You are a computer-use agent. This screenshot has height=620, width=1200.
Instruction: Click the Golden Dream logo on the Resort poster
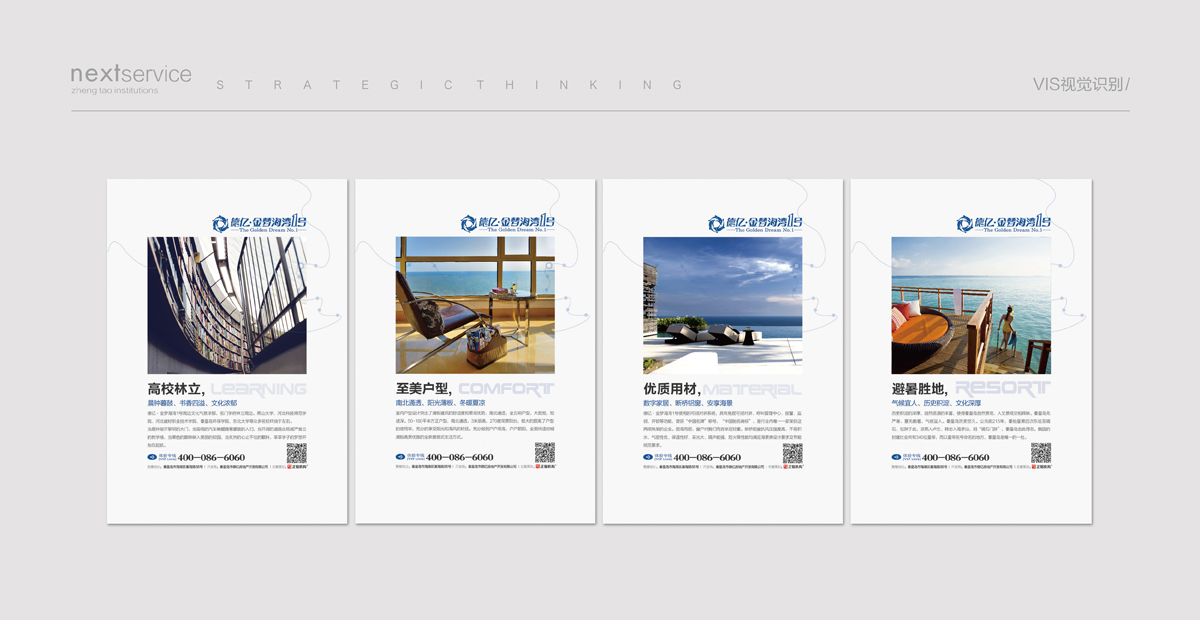click(1003, 223)
